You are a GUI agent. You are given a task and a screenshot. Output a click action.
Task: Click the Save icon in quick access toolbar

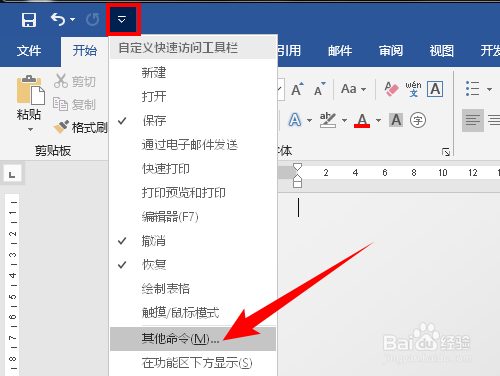click(x=29, y=20)
